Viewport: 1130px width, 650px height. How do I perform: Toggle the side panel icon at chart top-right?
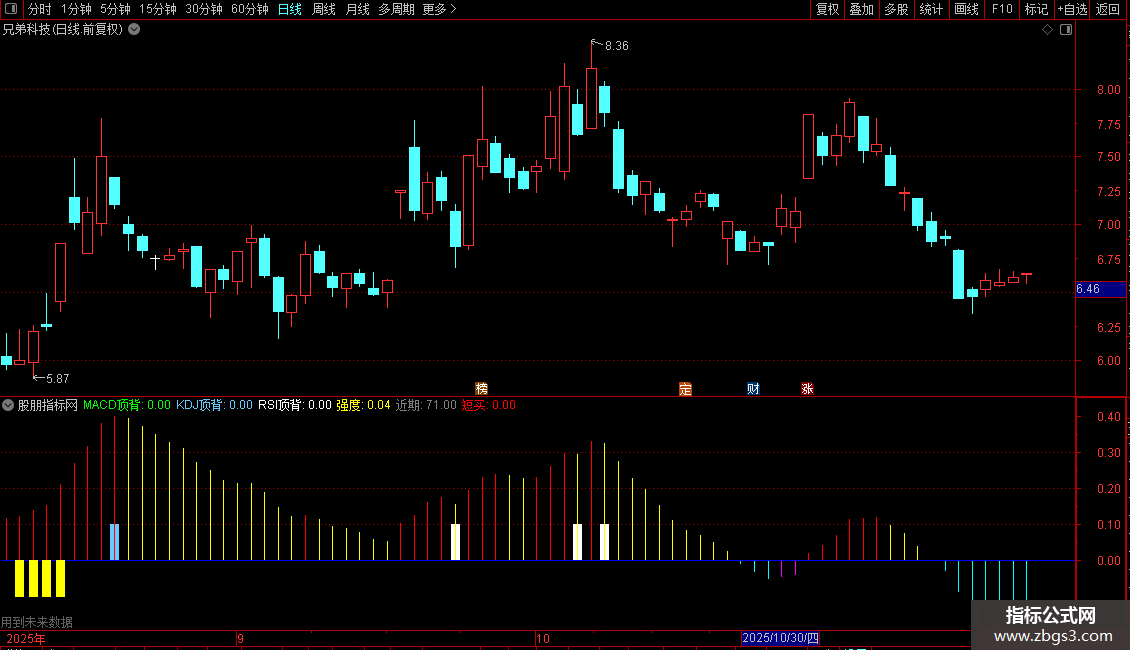click(1066, 30)
